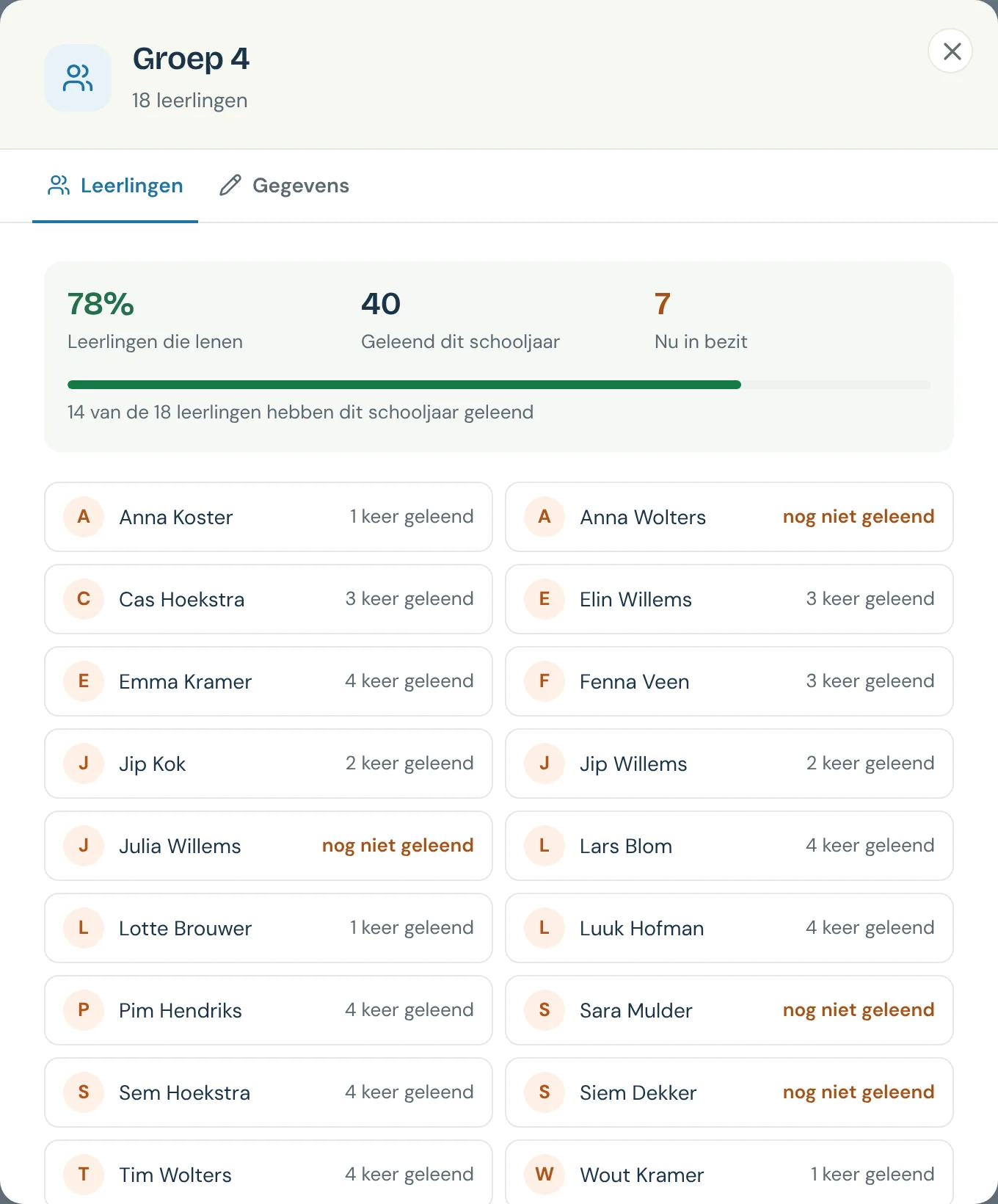
Task: Click Luuk Hofman's avatar letter L
Action: click(544, 928)
